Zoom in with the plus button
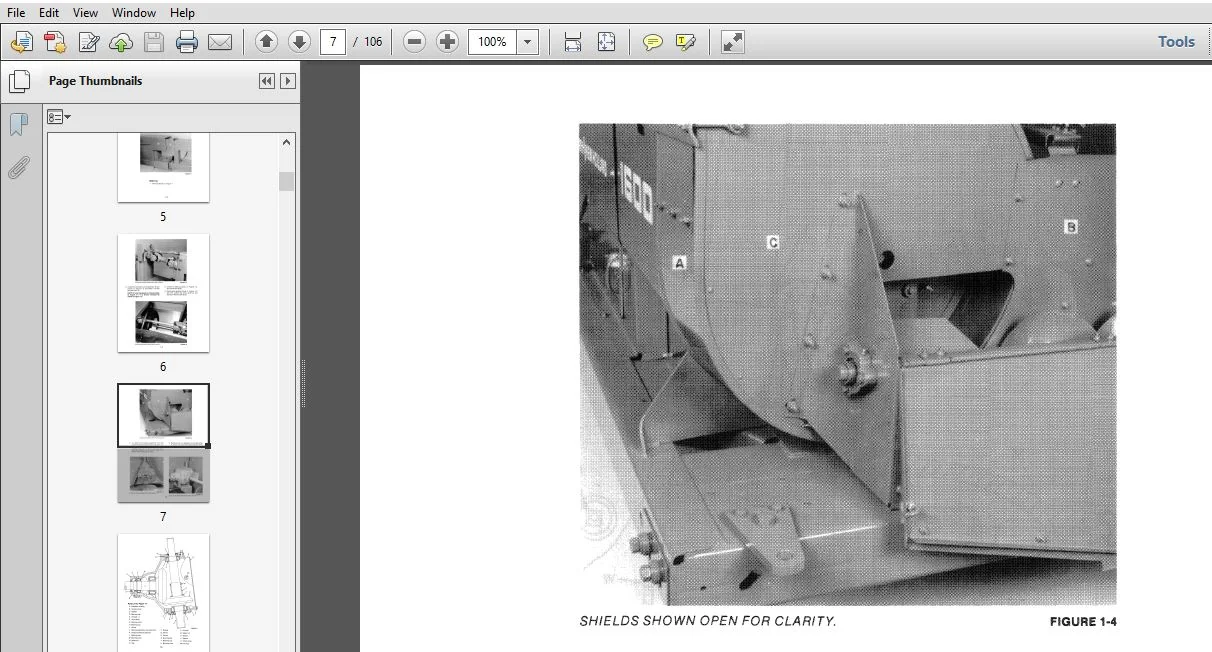This screenshot has height=652, width=1212. (x=448, y=42)
